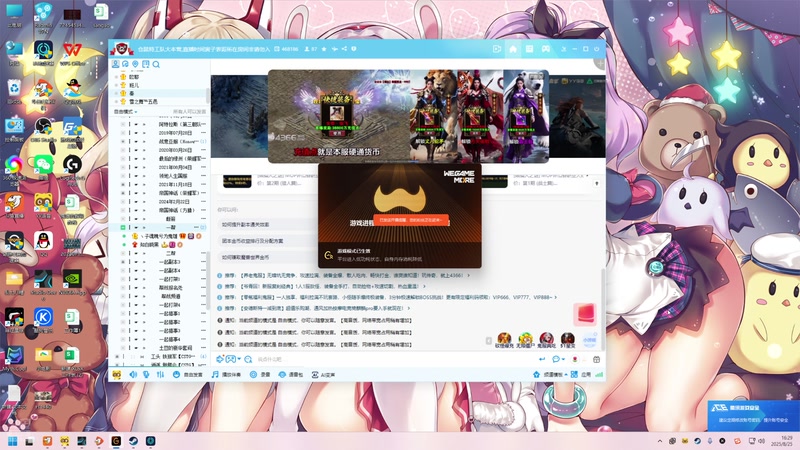The height and width of the screenshot is (450, 800).
Task: Open the red packet icon in chat
Action: point(585,314)
